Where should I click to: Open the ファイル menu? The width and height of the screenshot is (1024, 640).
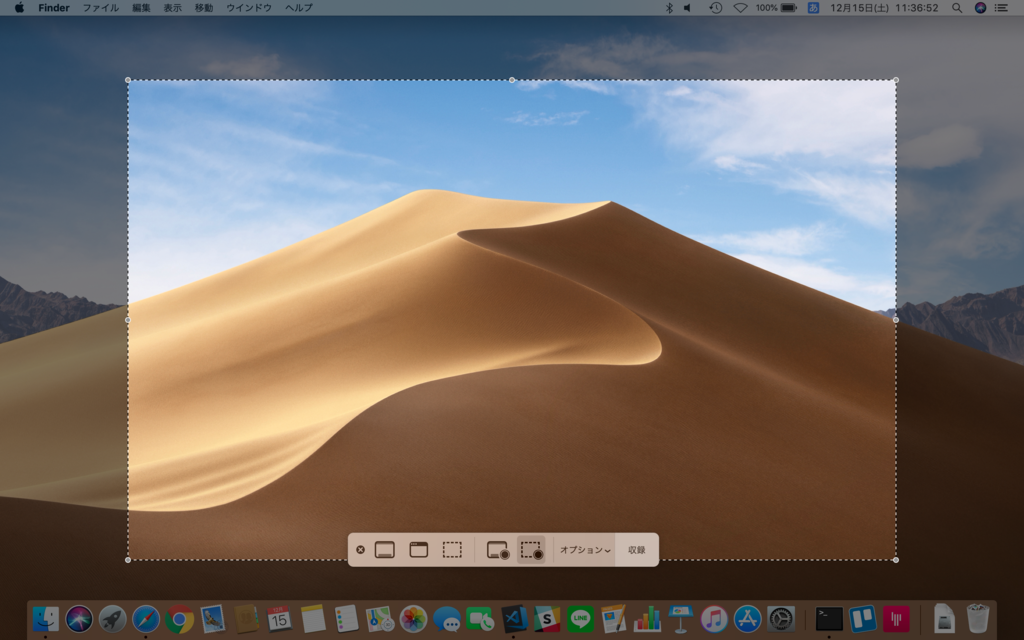[x=101, y=8]
